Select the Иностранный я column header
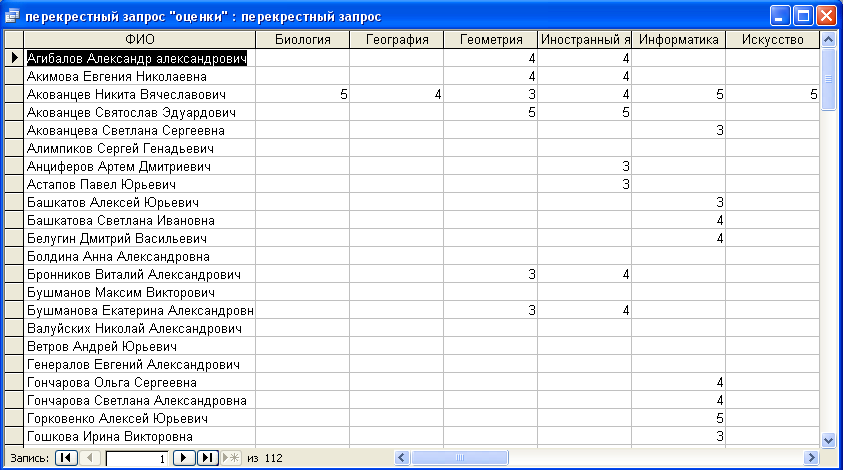The image size is (844, 470). 585,39
